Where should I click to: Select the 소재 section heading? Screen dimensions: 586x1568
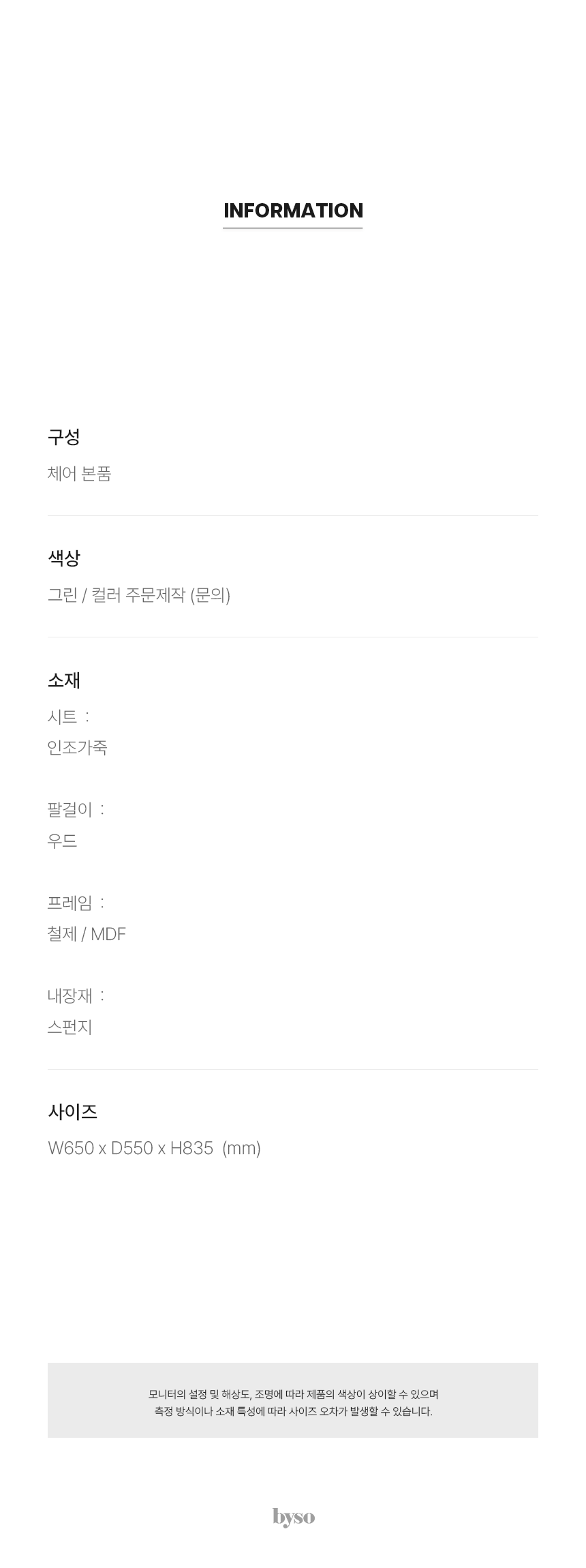point(64,680)
